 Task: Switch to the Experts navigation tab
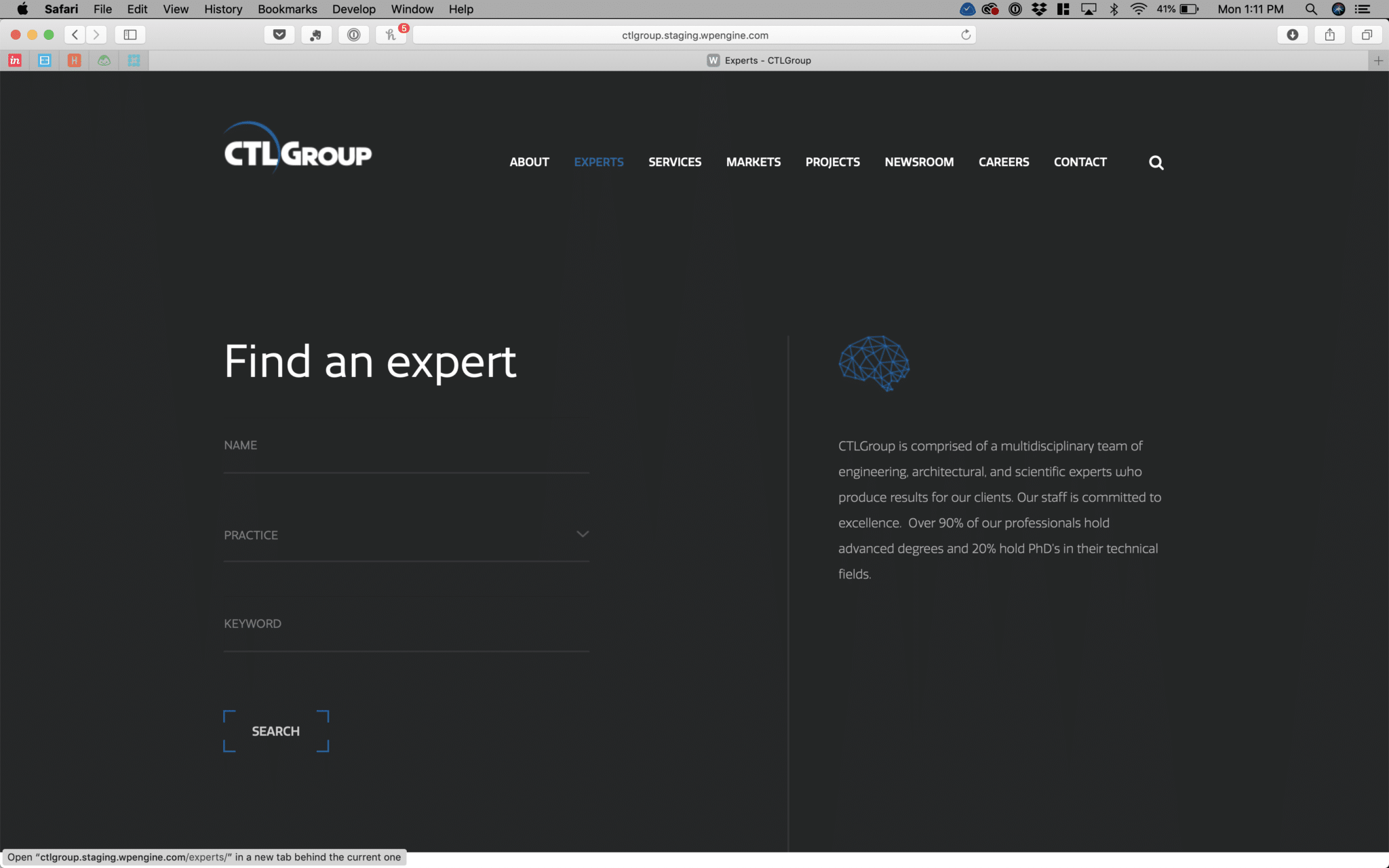pyautogui.click(x=599, y=162)
